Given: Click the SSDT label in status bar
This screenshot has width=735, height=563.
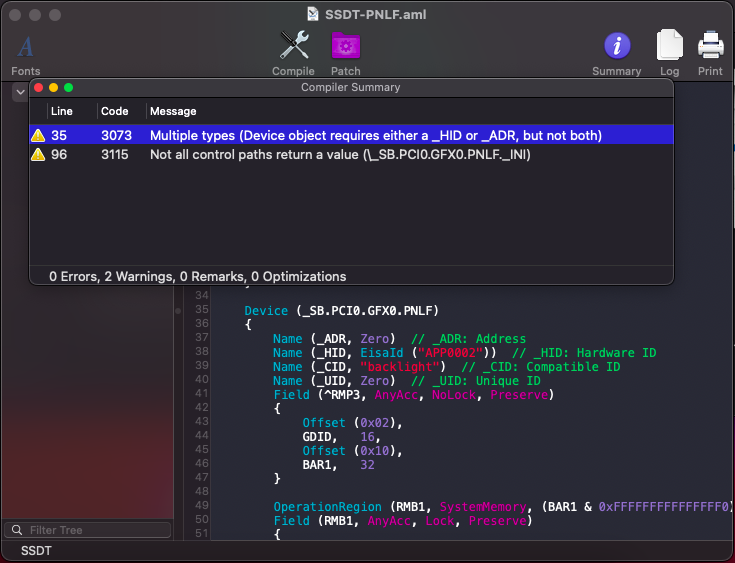Looking at the screenshot, I should pos(36,551).
